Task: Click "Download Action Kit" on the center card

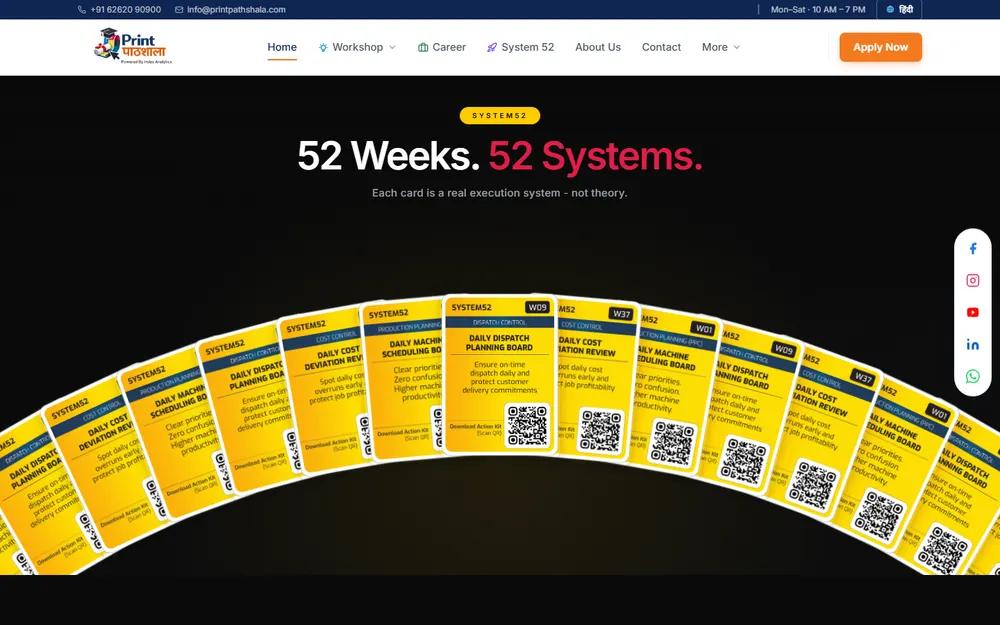Action: click(476, 426)
